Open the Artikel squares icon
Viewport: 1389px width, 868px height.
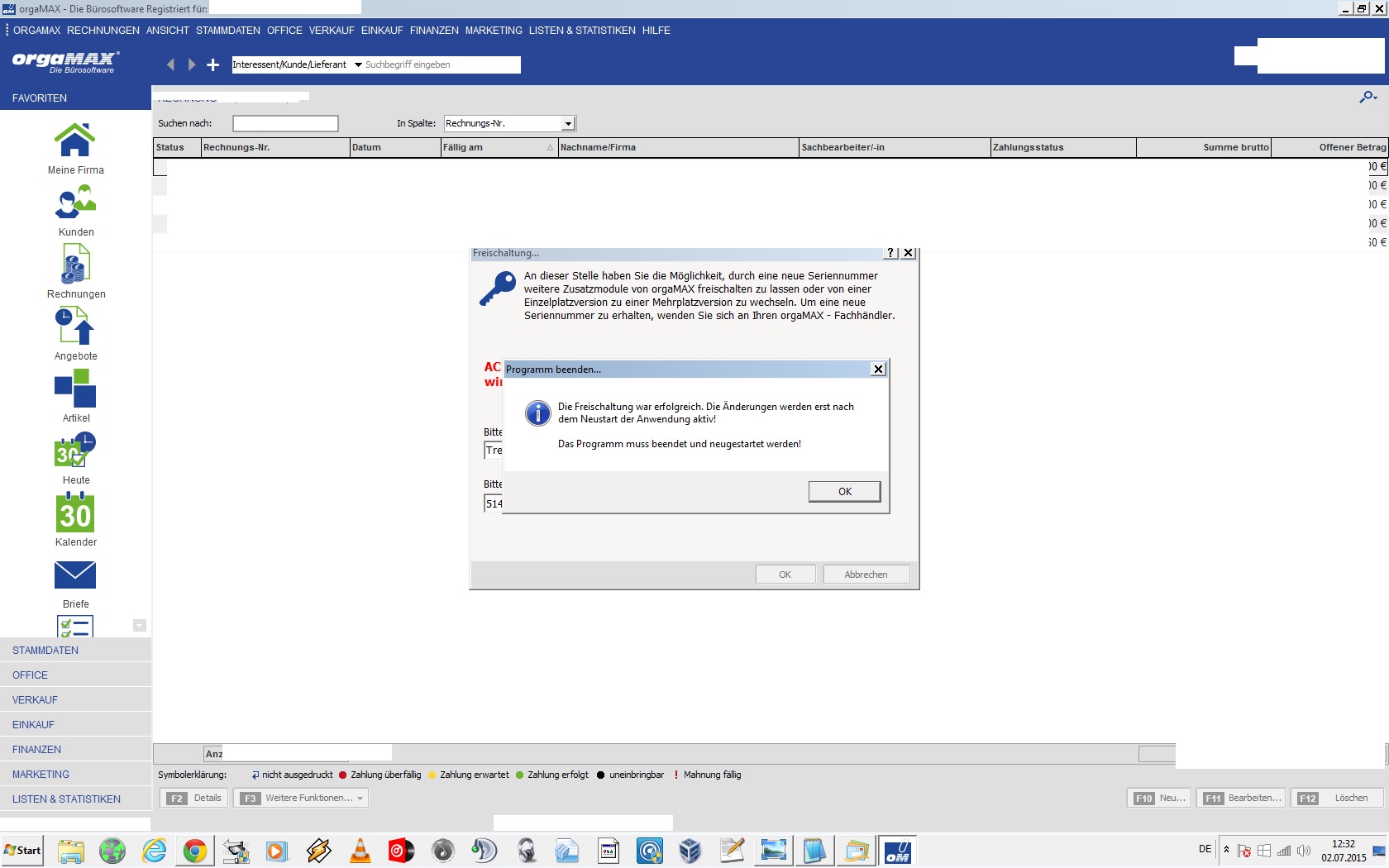pos(75,388)
